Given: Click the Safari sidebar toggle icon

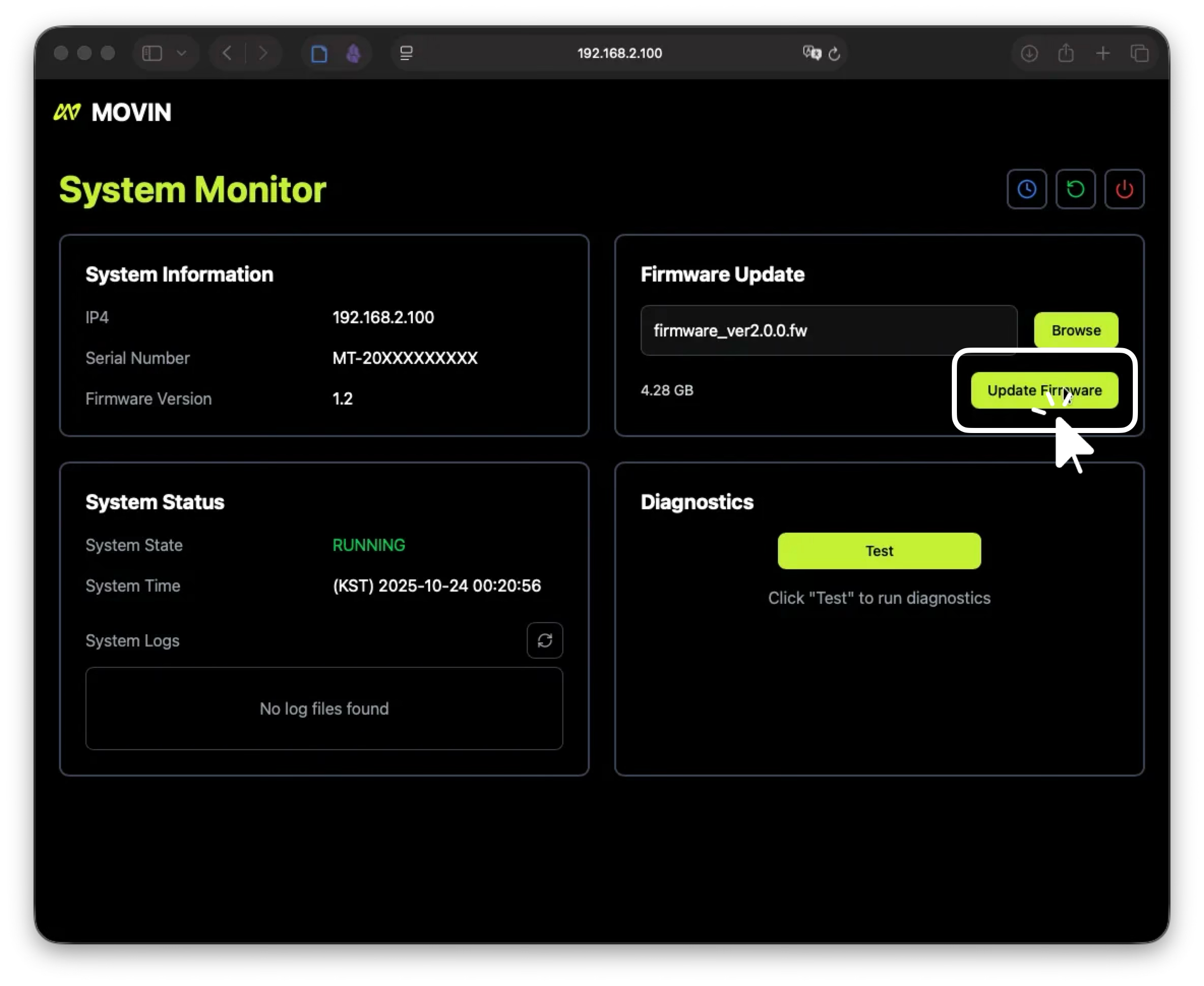Looking at the screenshot, I should tap(152, 53).
